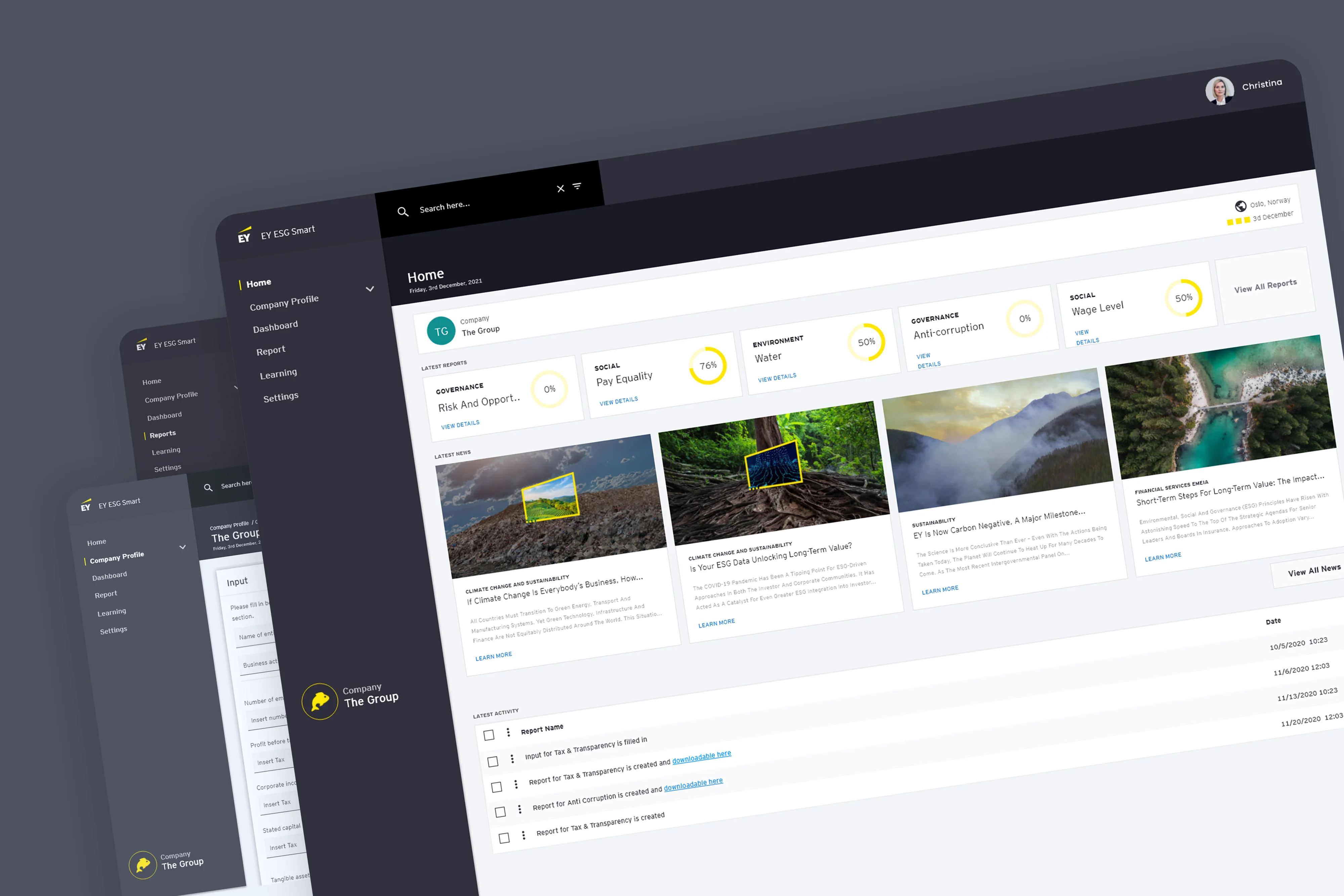Go to Learning in main sidebar

pyautogui.click(x=278, y=374)
